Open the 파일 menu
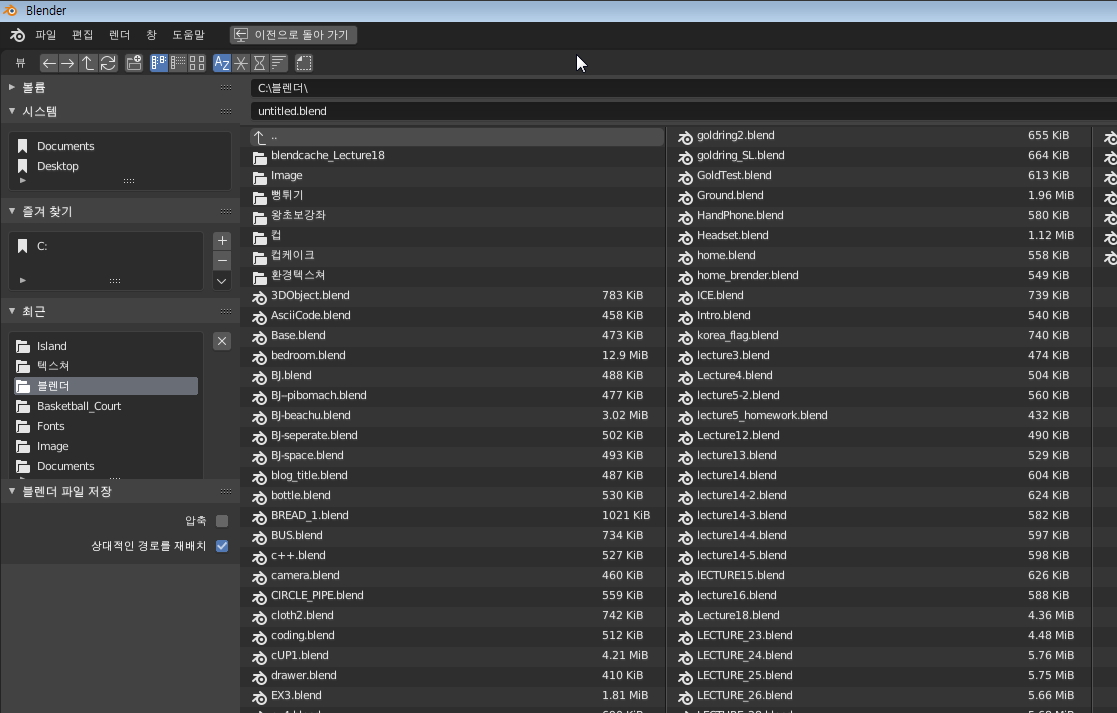This screenshot has height=713, width=1117. 46,35
